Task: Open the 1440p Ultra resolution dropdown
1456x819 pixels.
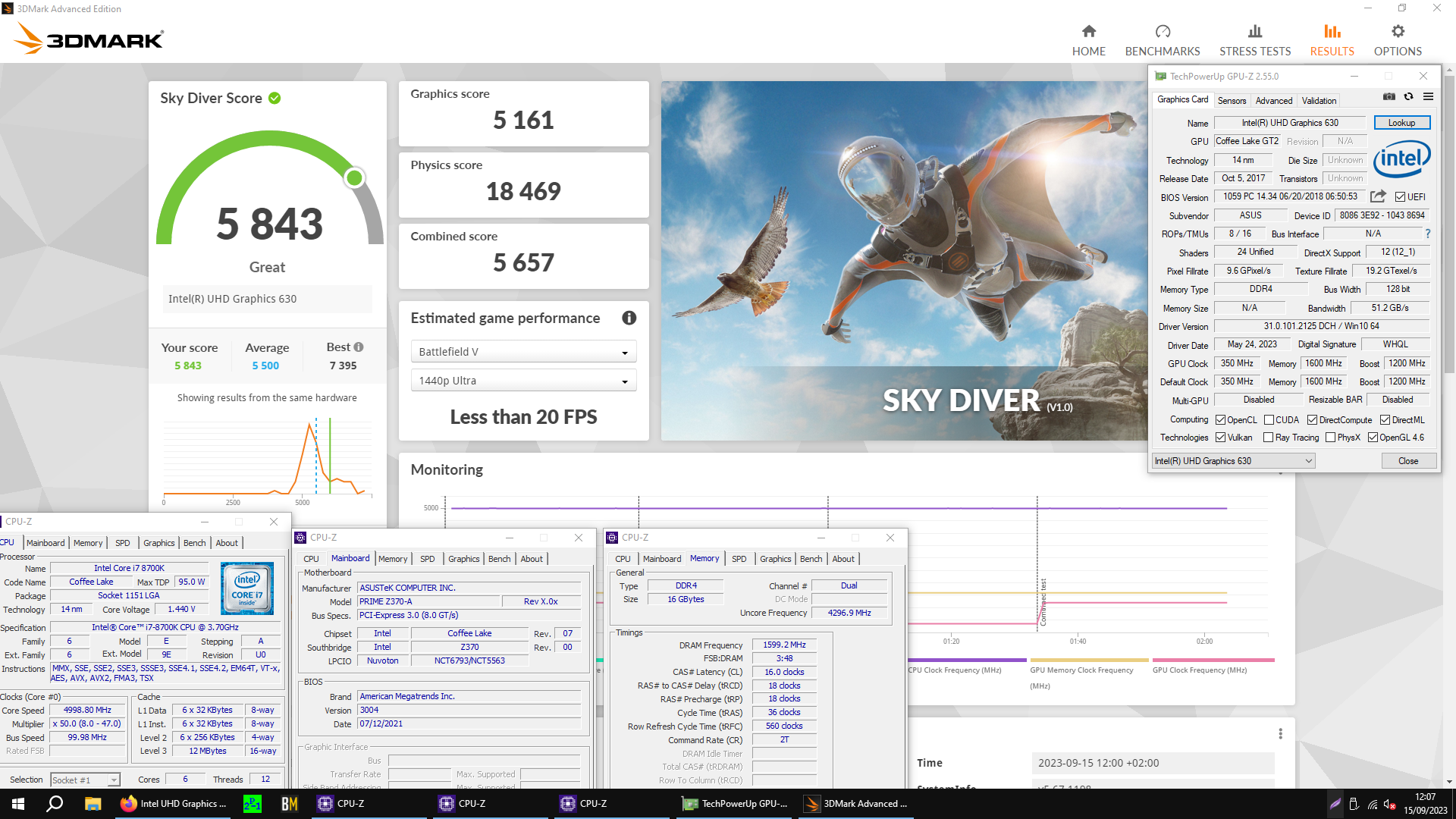Action: (523, 381)
